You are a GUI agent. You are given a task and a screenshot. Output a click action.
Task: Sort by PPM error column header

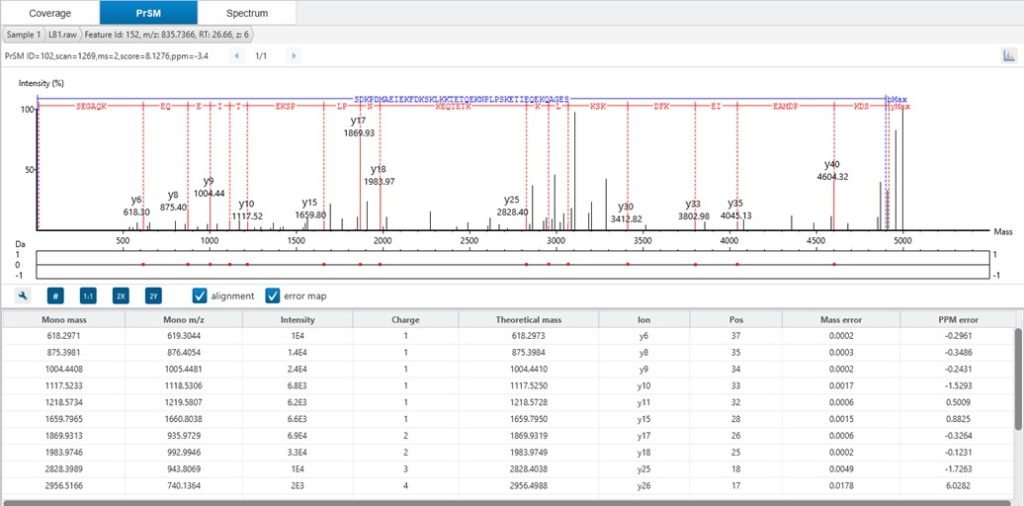[958, 320]
